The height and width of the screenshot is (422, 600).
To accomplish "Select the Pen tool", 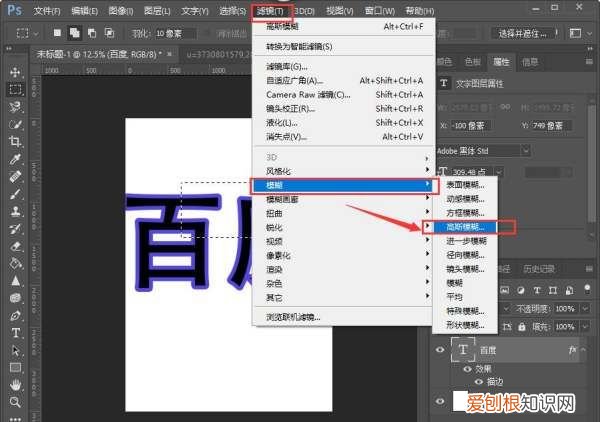I will click(15, 316).
